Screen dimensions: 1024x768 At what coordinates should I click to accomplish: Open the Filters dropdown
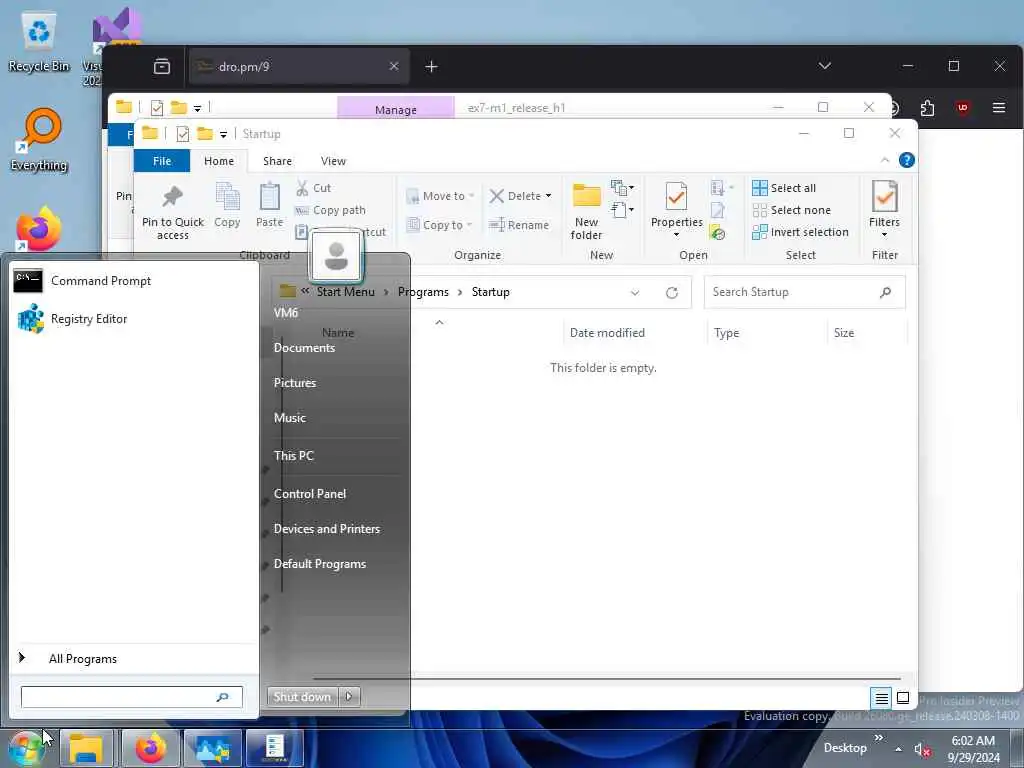pos(884,209)
